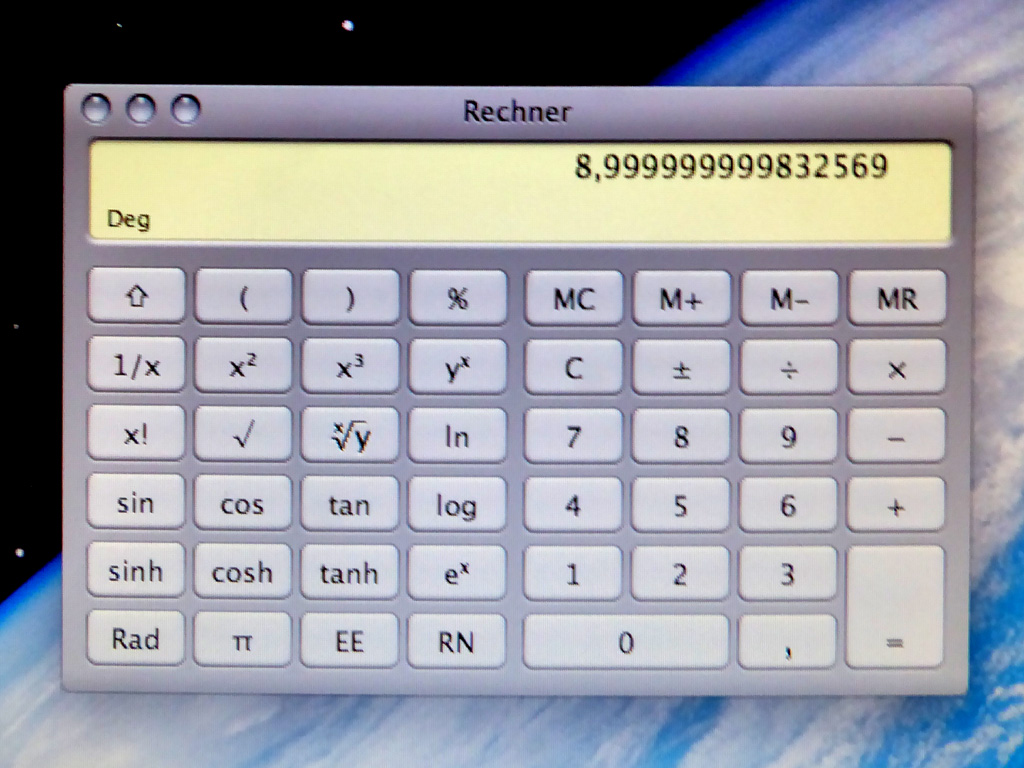Compute natural log with ln
This screenshot has width=1024, height=768.
pyautogui.click(x=457, y=436)
